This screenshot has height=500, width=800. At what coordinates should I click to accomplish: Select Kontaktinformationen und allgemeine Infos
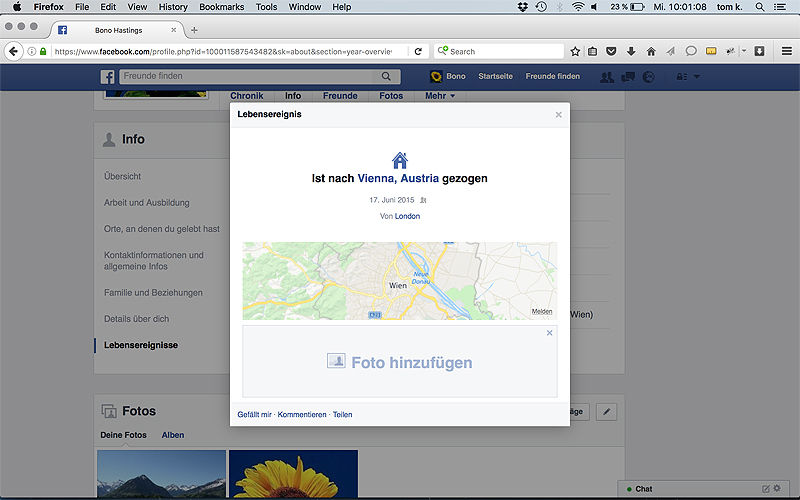pyautogui.click(x=154, y=261)
